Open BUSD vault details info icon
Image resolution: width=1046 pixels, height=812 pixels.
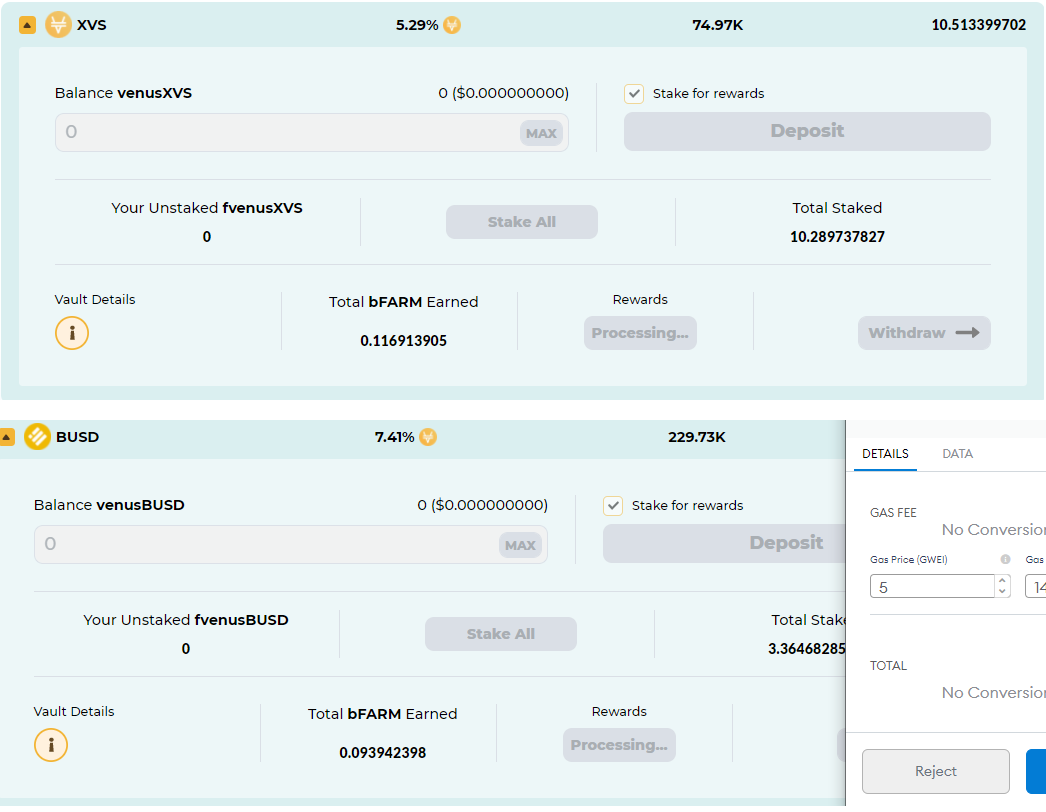51,745
